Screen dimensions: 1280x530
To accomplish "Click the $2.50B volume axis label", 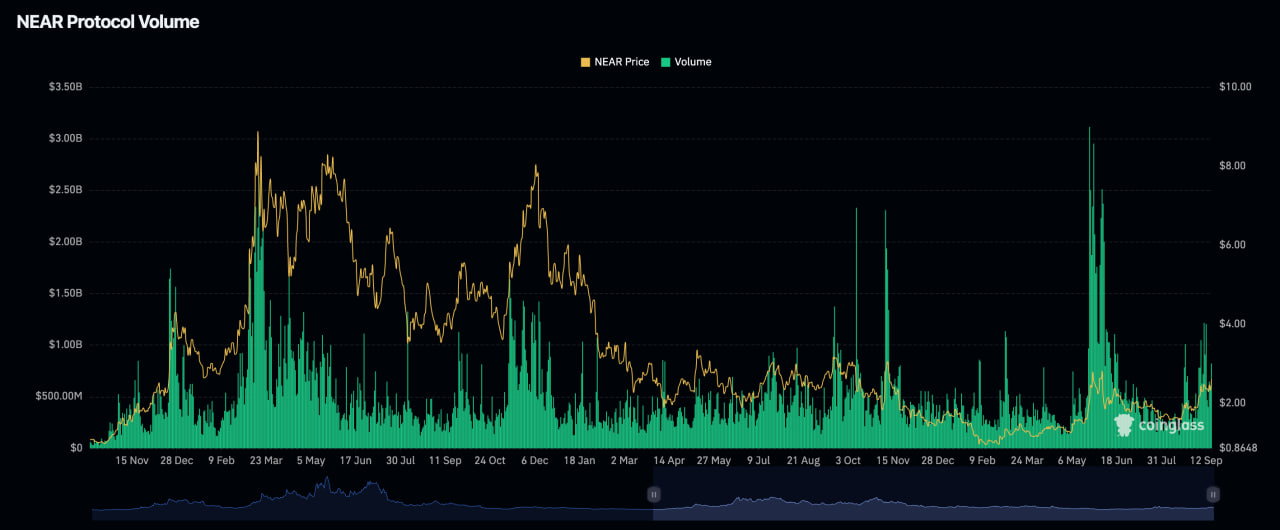I will coord(65,190).
